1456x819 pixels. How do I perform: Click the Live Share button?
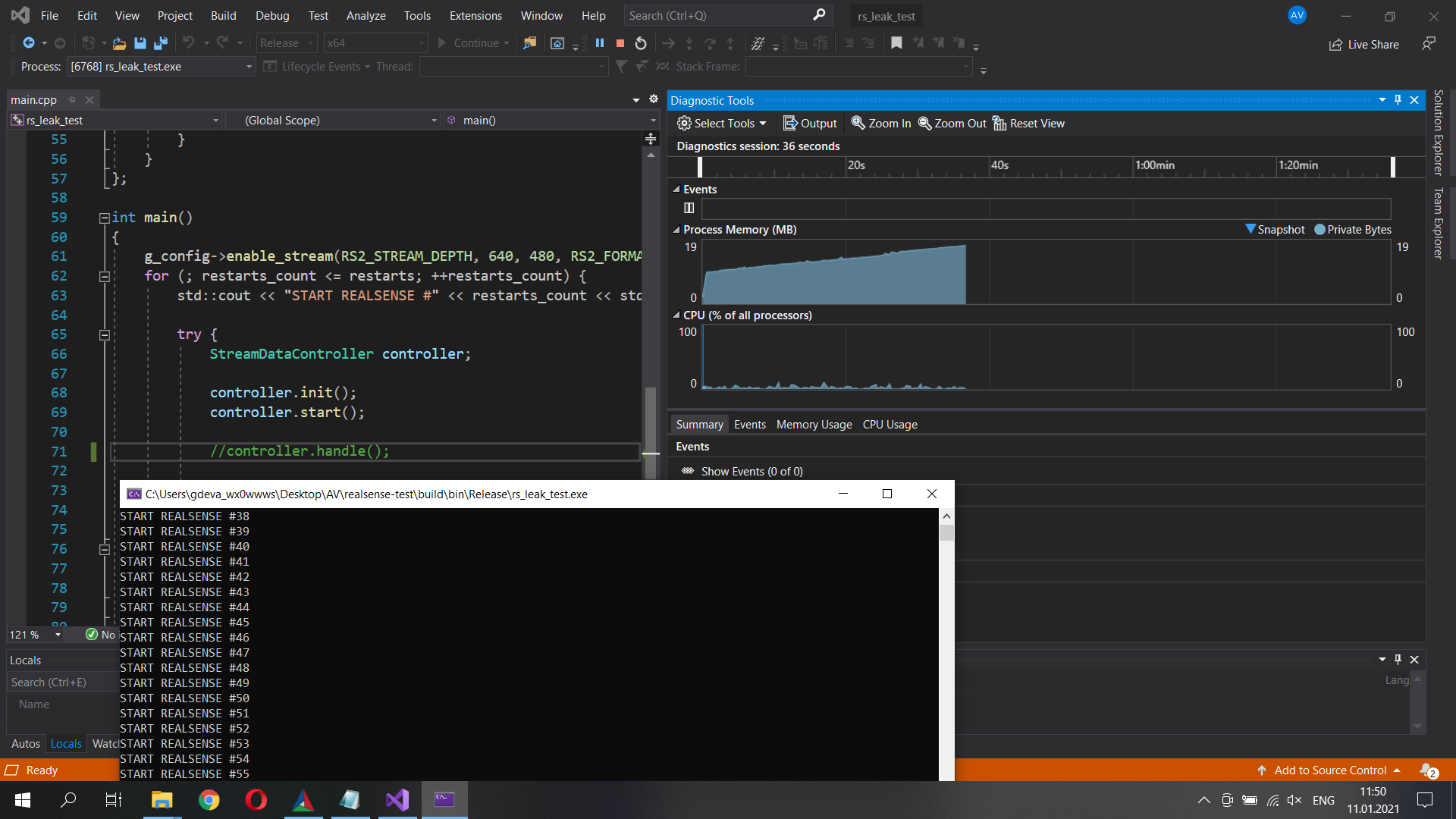[x=1363, y=44]
